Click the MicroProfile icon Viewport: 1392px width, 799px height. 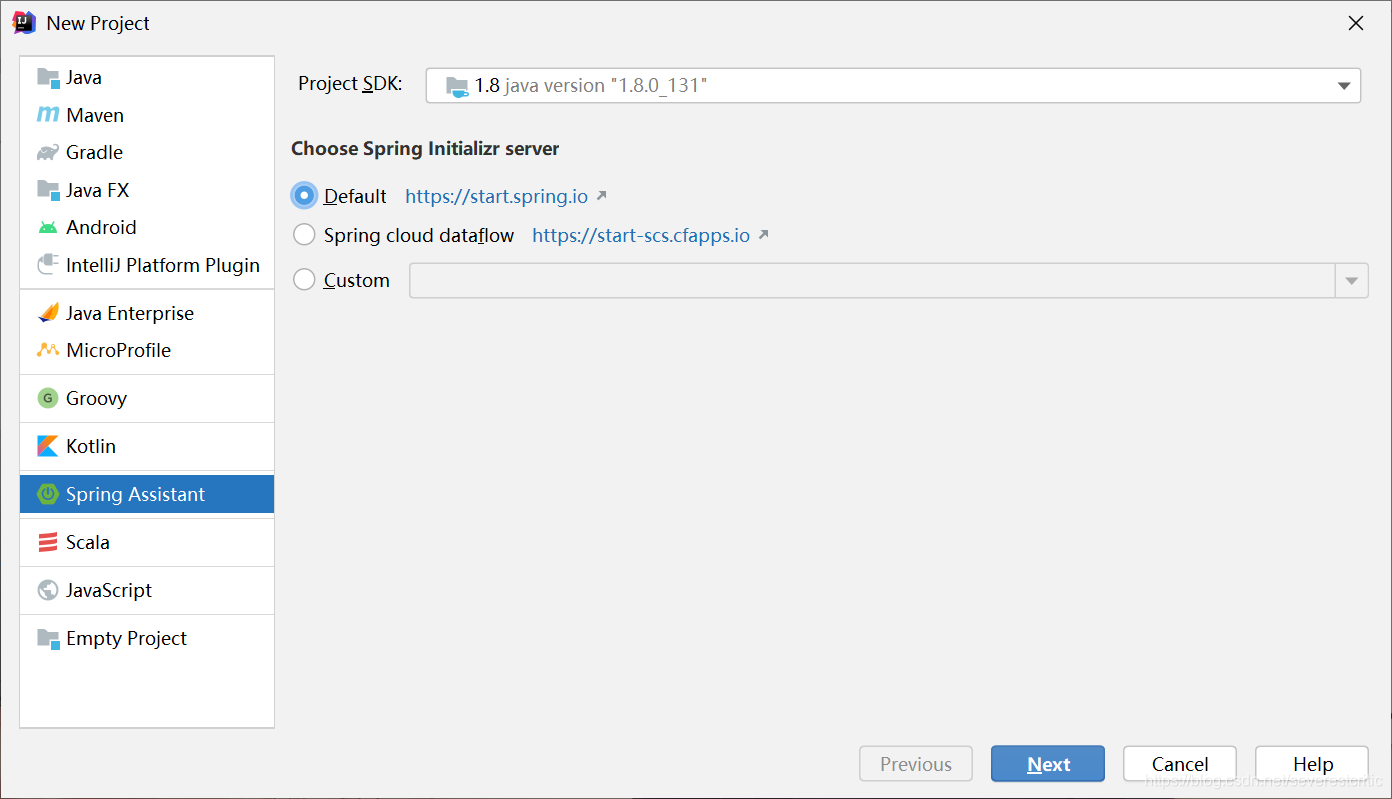[48, 350]
